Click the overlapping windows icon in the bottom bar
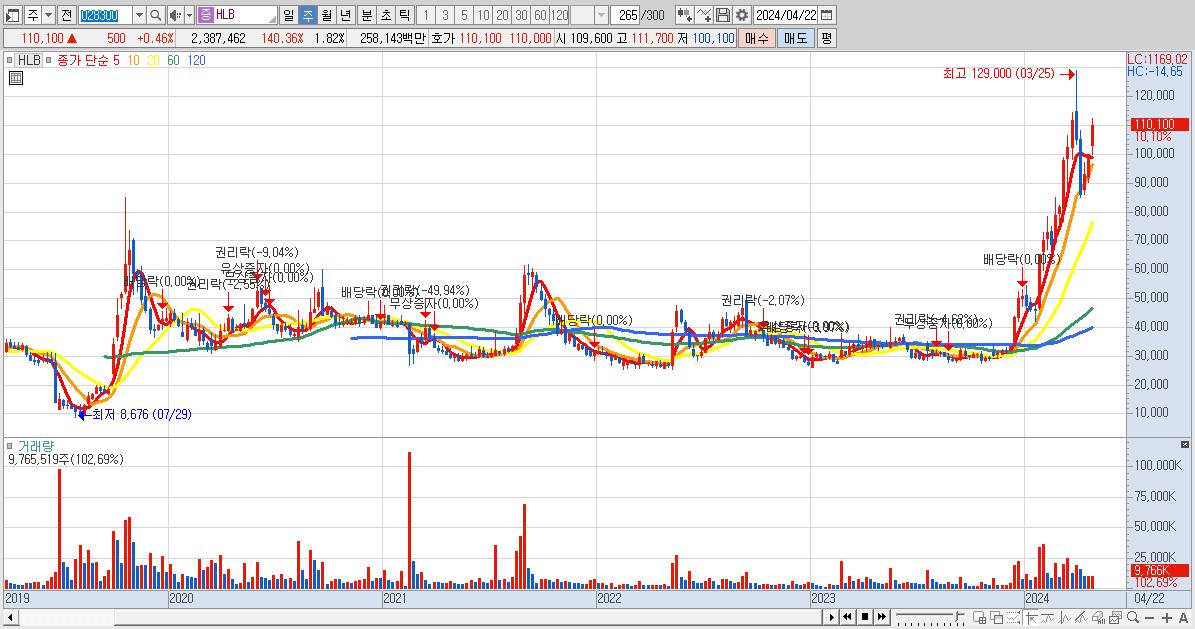This screenshot has height=629, width=1195. (x=996, y=616)
